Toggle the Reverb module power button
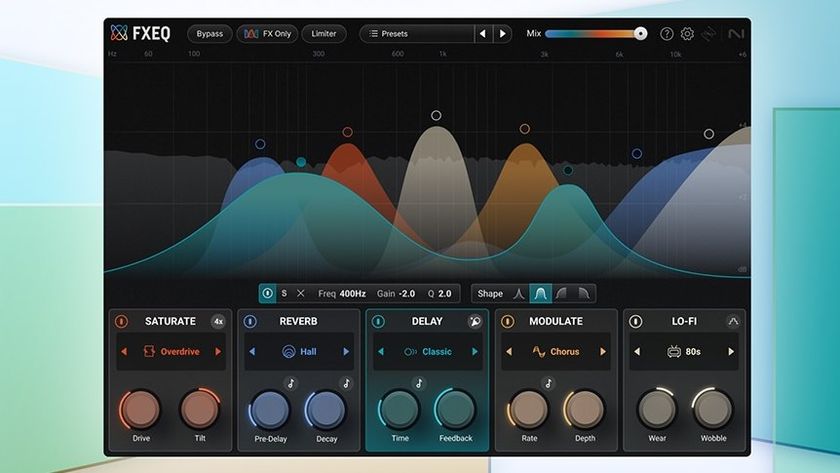Screen dimensions: 840x473 [x=250, y=321]
